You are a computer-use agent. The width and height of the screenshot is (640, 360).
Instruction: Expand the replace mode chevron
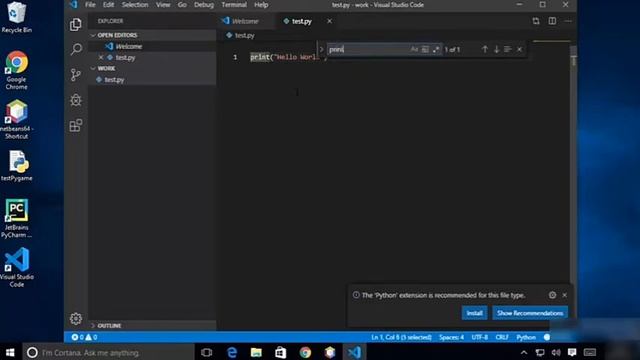click(x=321, y=49)
